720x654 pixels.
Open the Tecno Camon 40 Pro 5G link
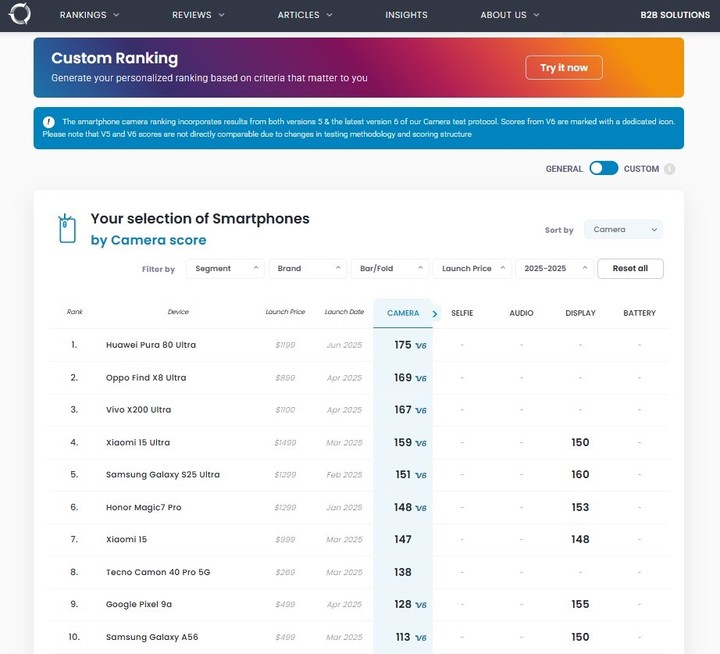tap(158, 572)
